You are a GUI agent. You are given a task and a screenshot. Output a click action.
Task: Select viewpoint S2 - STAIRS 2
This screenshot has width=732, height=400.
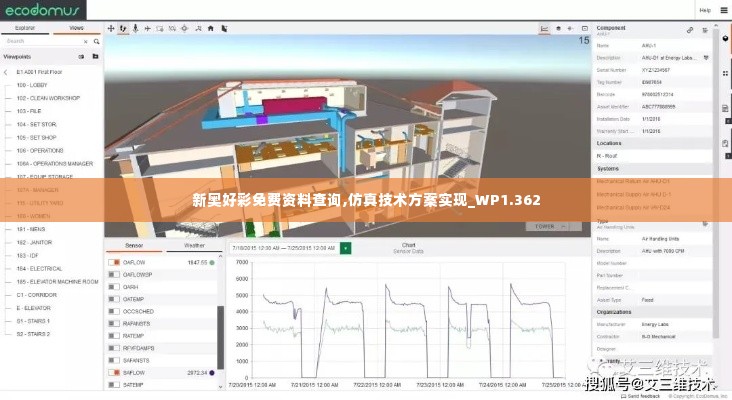click(x=33, y=334)
